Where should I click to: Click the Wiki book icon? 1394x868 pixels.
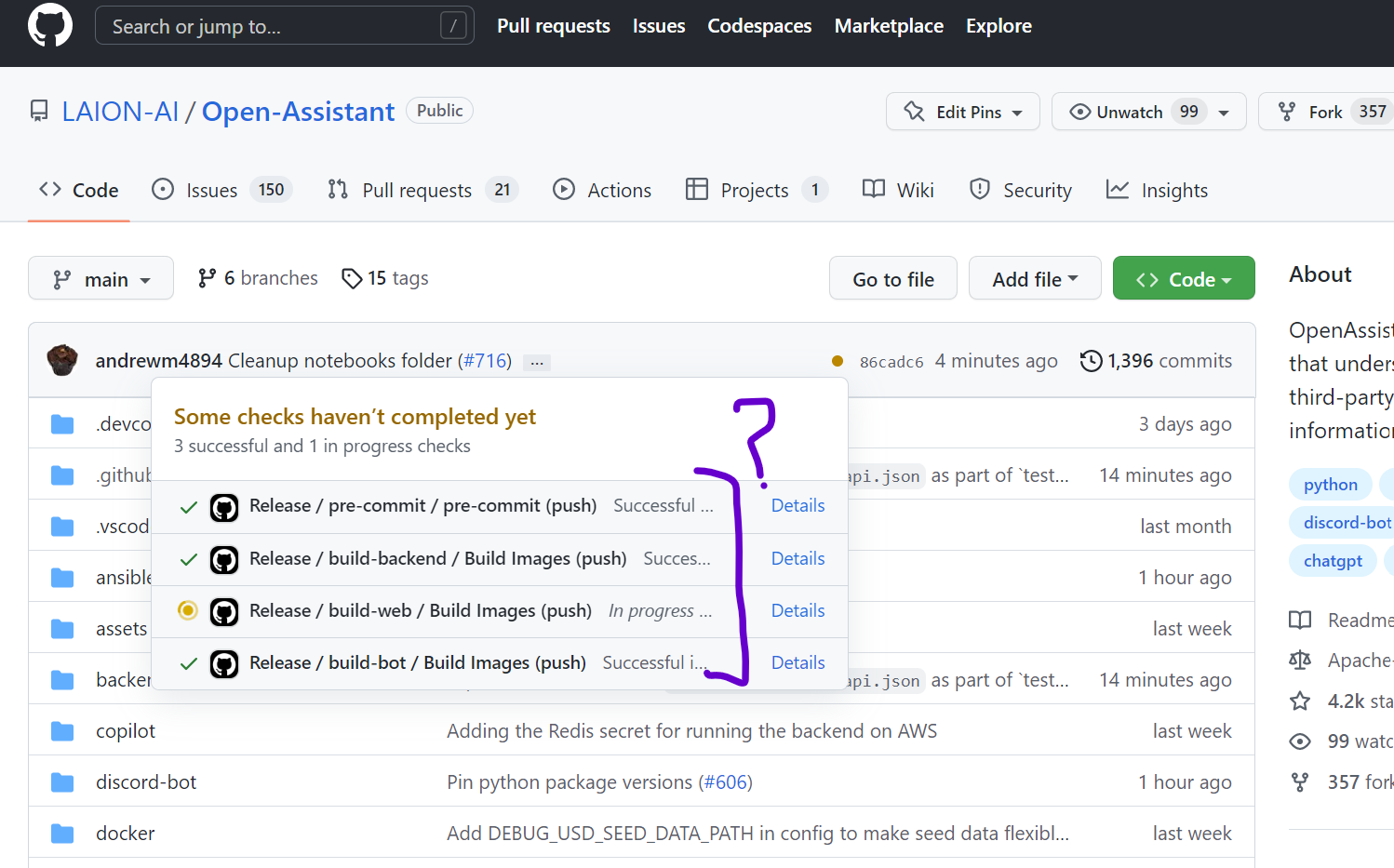873,189
